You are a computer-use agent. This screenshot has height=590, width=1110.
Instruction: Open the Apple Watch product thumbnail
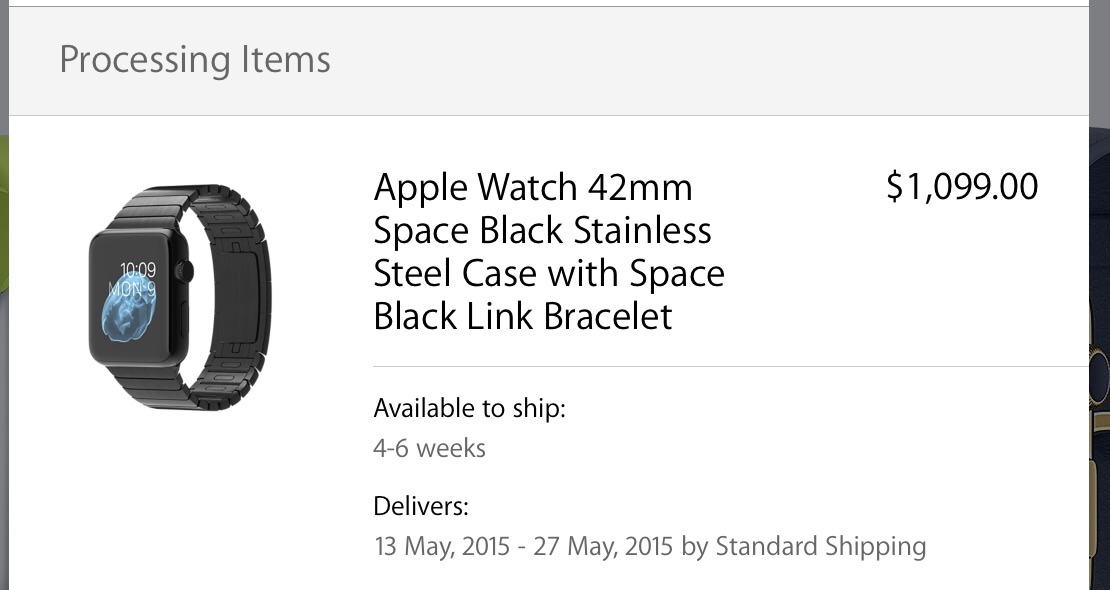tap(180, 296)
